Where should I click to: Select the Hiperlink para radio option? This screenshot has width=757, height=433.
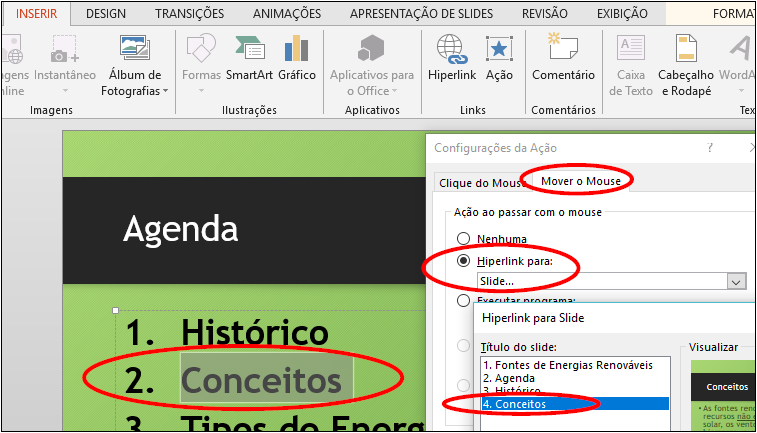tap(463, 261)
